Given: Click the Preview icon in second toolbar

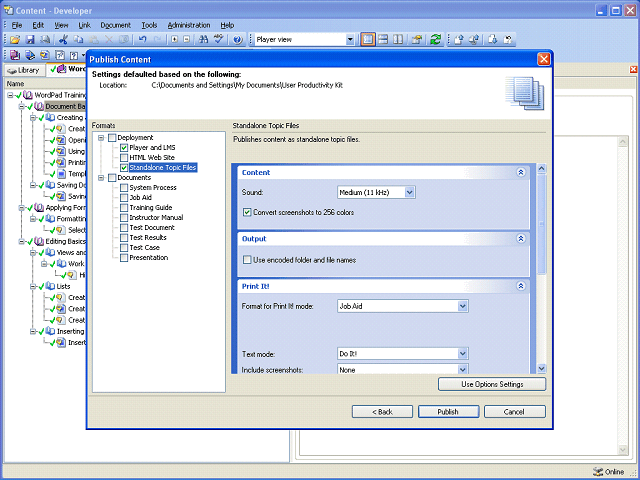Looking at the screenshot, I should [30, 55].
